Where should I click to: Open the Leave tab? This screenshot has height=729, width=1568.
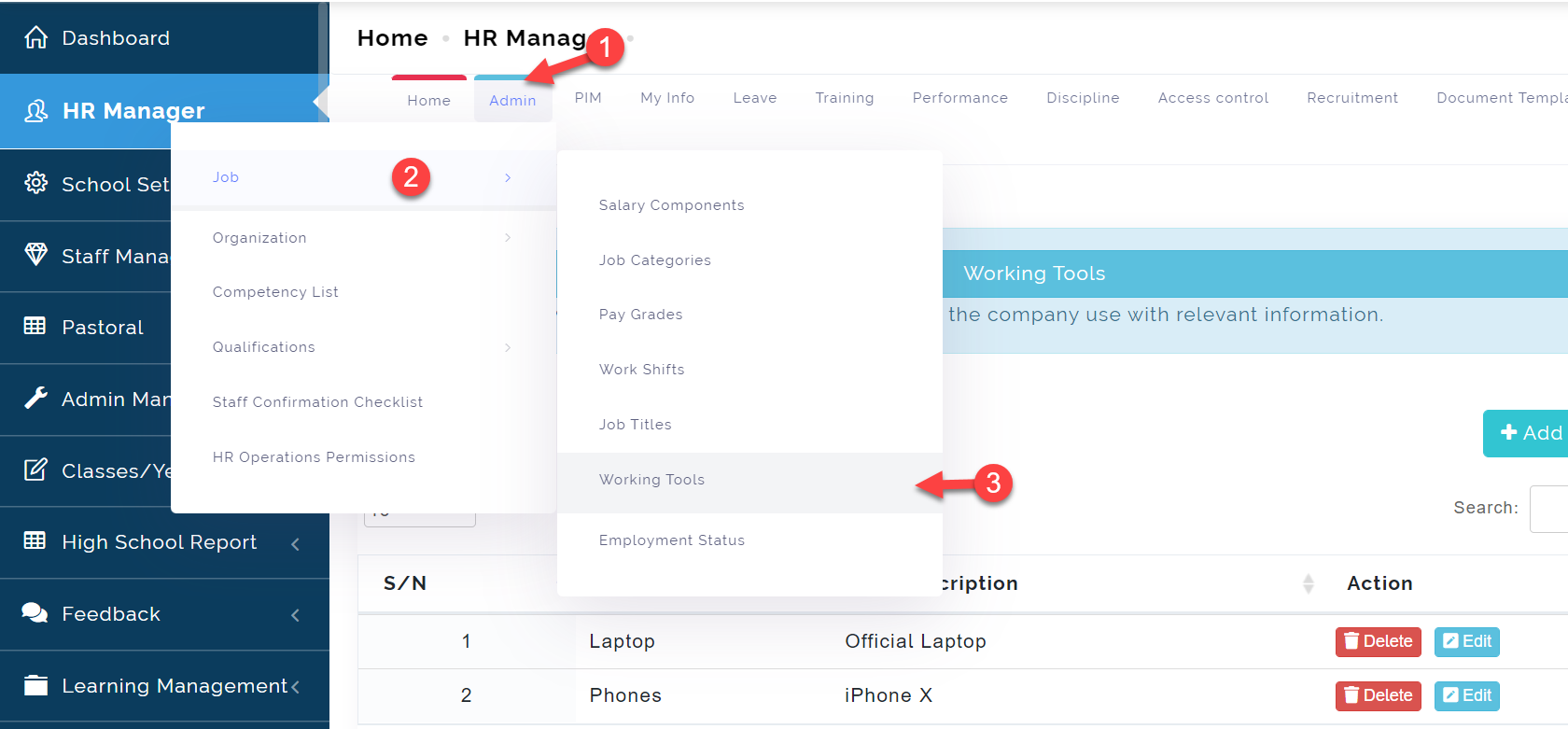point(755,98)
